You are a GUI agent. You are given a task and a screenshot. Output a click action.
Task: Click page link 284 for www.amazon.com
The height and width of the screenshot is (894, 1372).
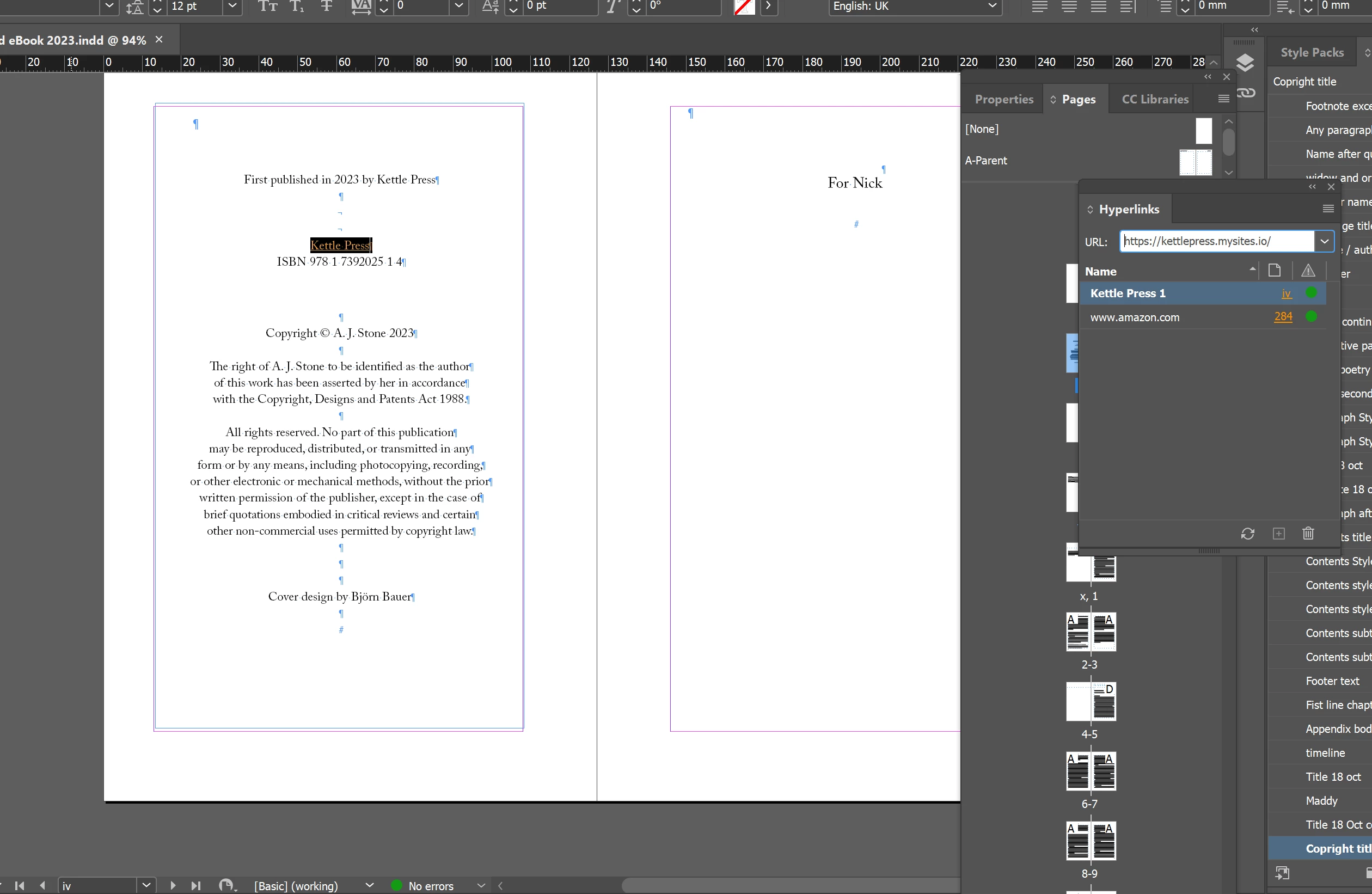(1283, 316)
